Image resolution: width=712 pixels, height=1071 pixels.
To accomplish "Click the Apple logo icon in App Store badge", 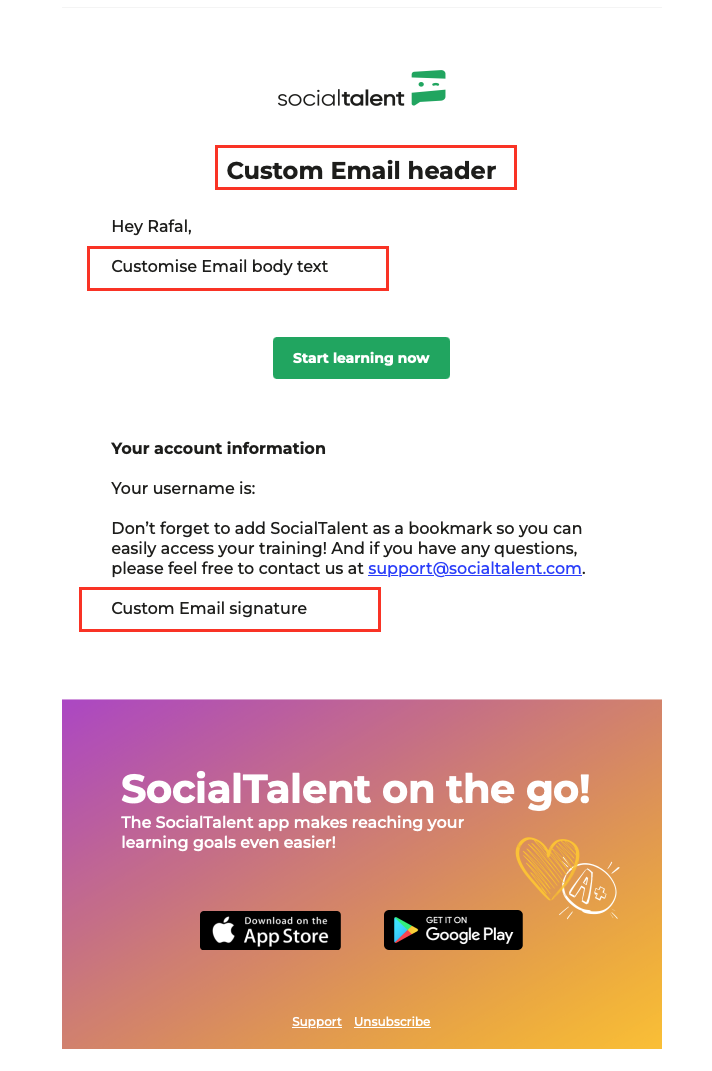I will (223, 930).
